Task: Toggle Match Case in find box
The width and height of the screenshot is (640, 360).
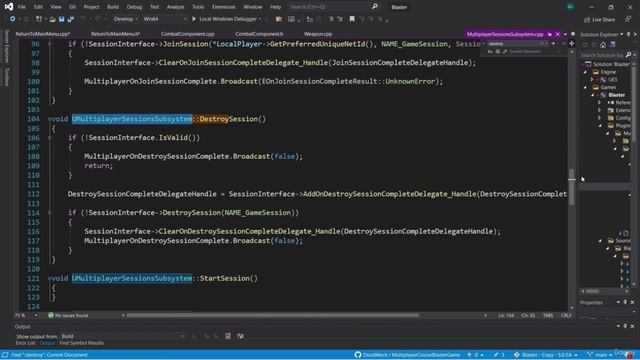Action: tap(490, 51)
